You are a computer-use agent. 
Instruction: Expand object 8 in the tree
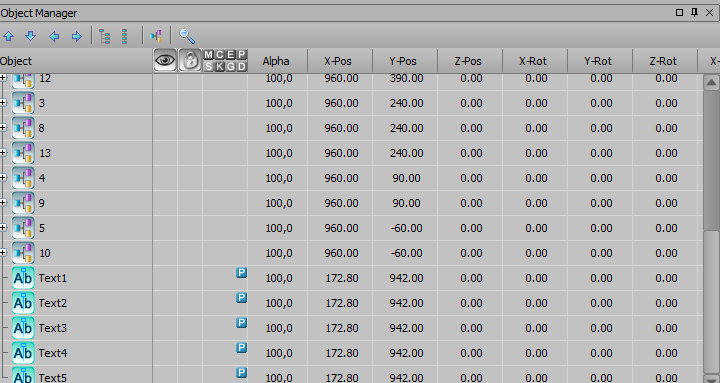tap(3, 128)
